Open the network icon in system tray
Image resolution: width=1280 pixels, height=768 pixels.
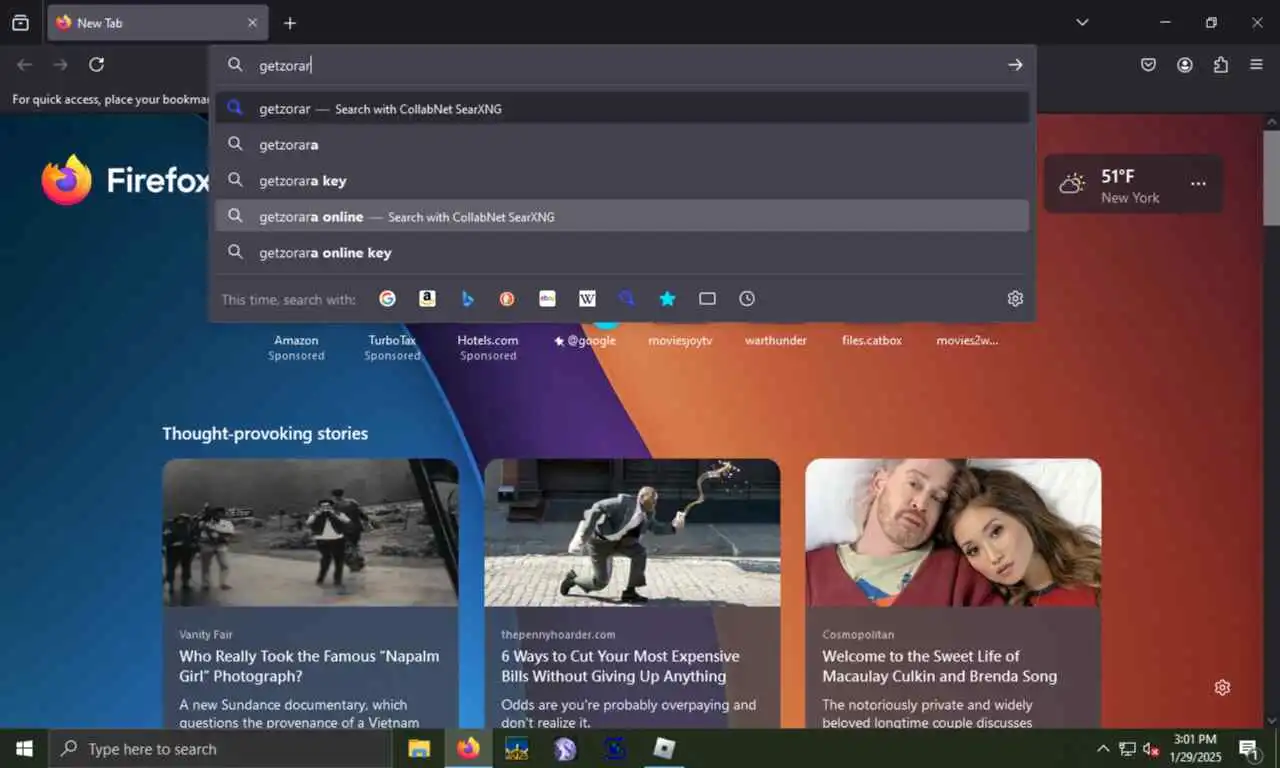1127,748
